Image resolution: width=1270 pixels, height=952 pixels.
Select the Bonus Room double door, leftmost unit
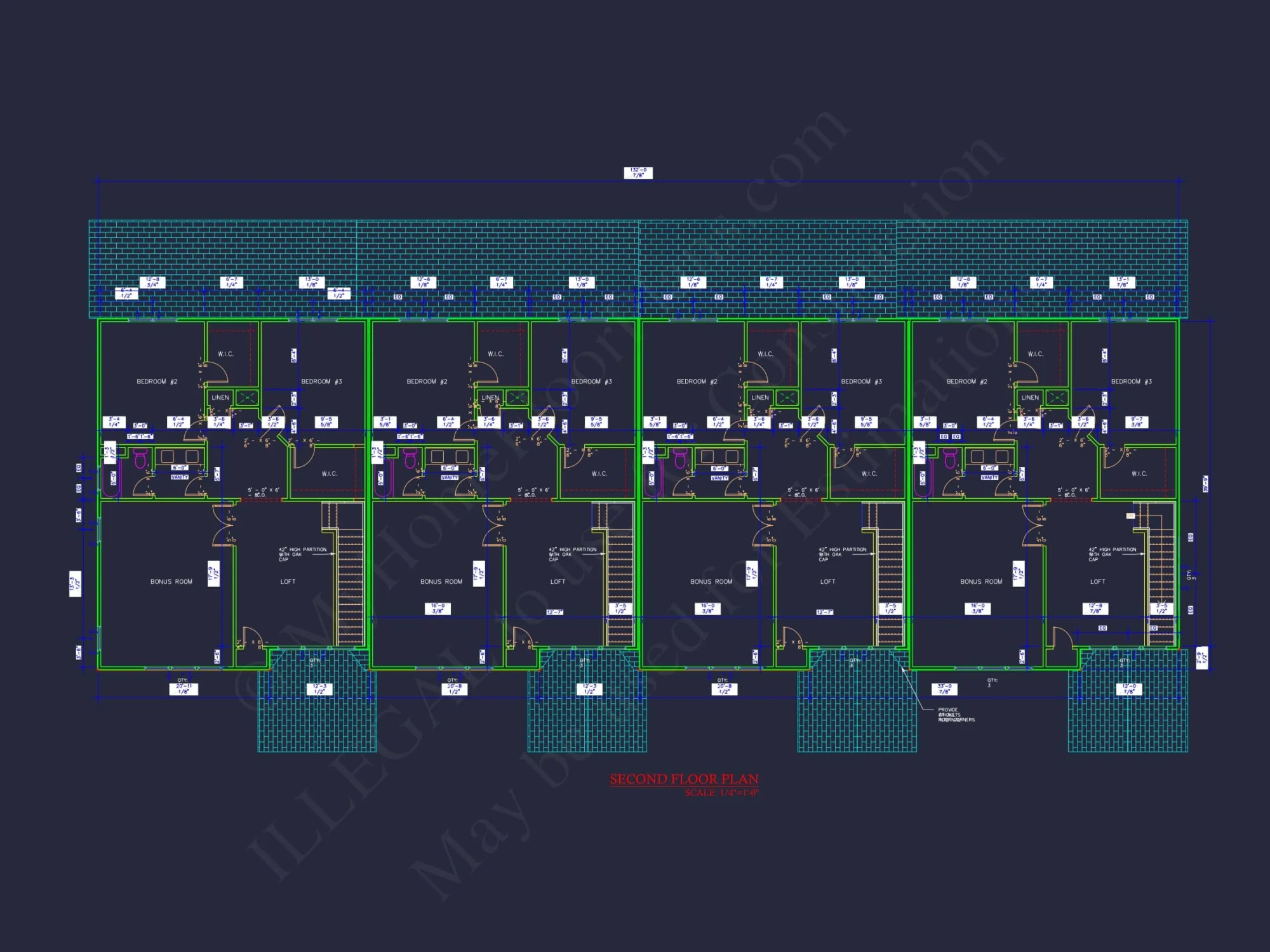224,526
